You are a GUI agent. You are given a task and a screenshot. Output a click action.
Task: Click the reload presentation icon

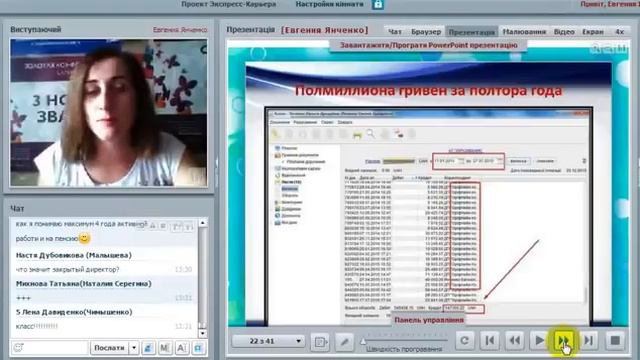point(464,340)
